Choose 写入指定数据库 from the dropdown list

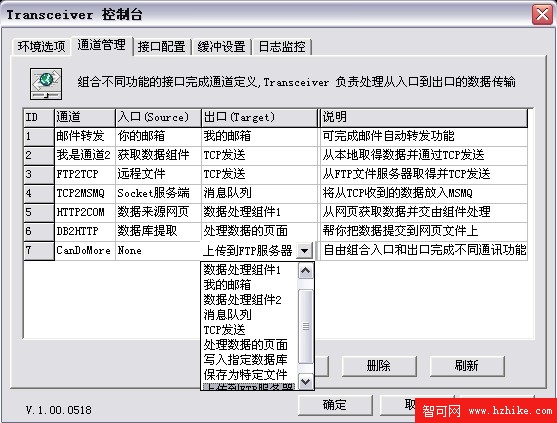(250, 359)
